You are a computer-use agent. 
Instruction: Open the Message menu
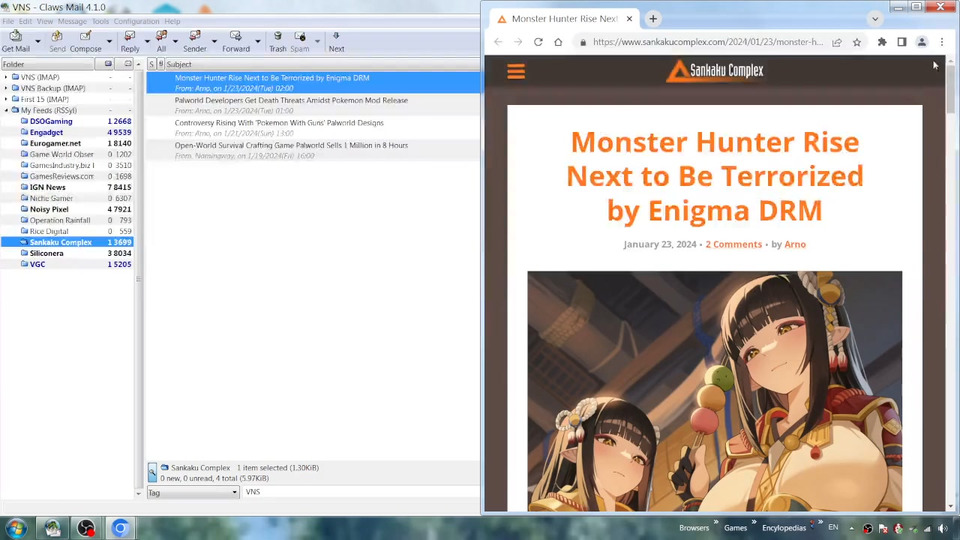pos(72,21)
